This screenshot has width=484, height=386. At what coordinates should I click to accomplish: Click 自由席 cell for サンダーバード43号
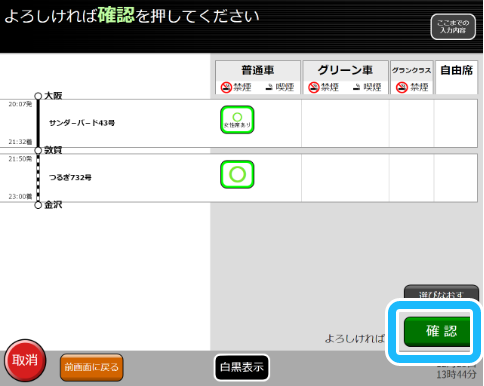tap(456, 123)
